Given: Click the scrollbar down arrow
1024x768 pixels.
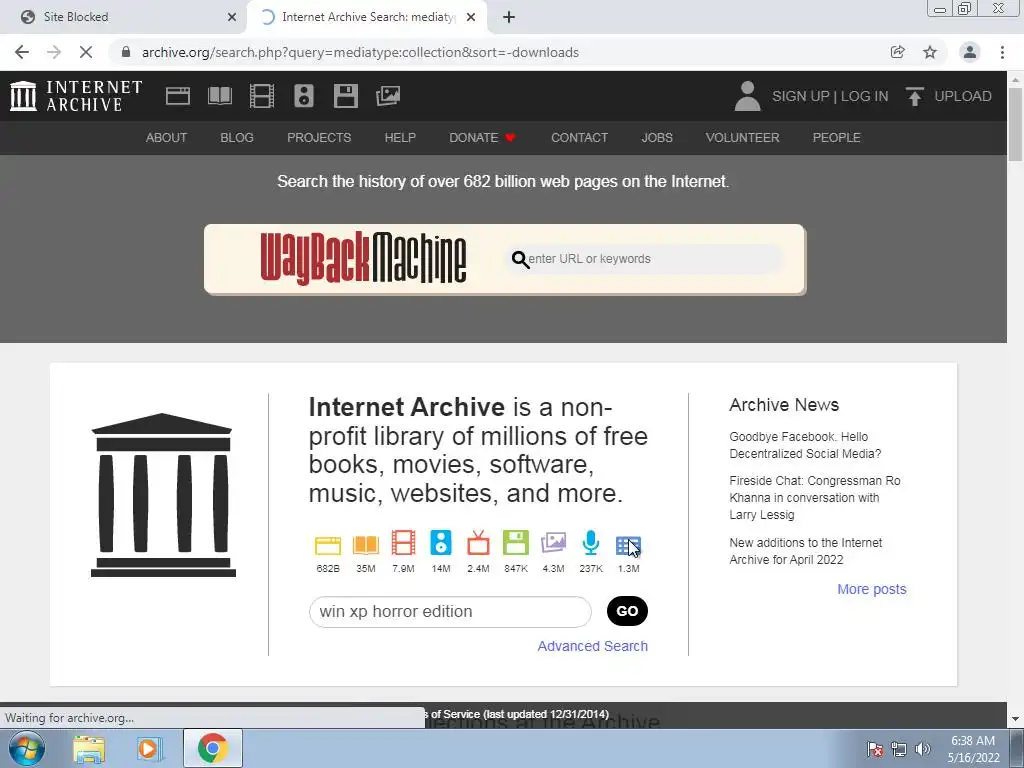Looking at the screenshot, I should coord(1016,719).
